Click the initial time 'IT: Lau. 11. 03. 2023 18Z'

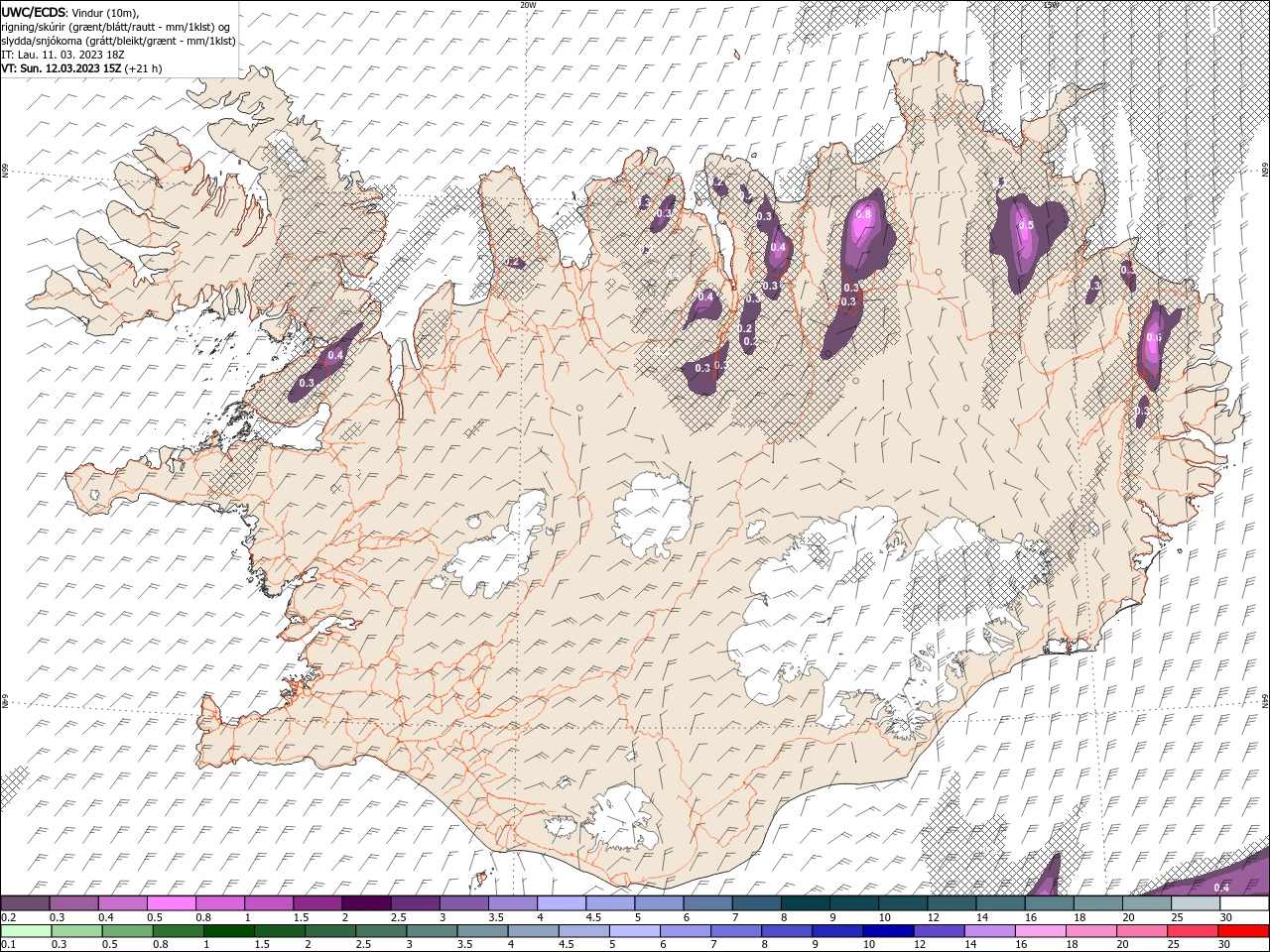coord(63,55)
